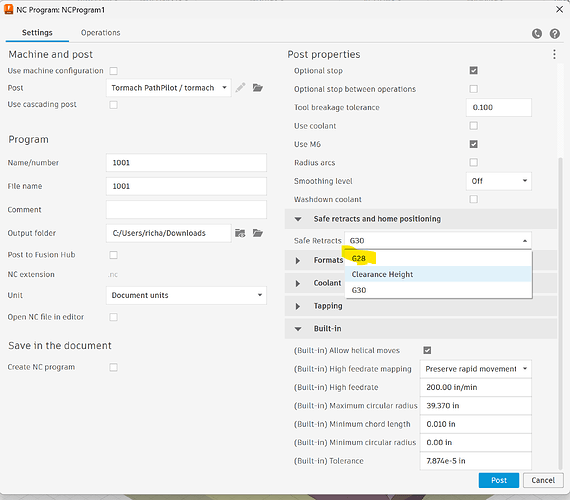Click the Post properties vertical scrollbar
The image size is (570, 500).
560,313
